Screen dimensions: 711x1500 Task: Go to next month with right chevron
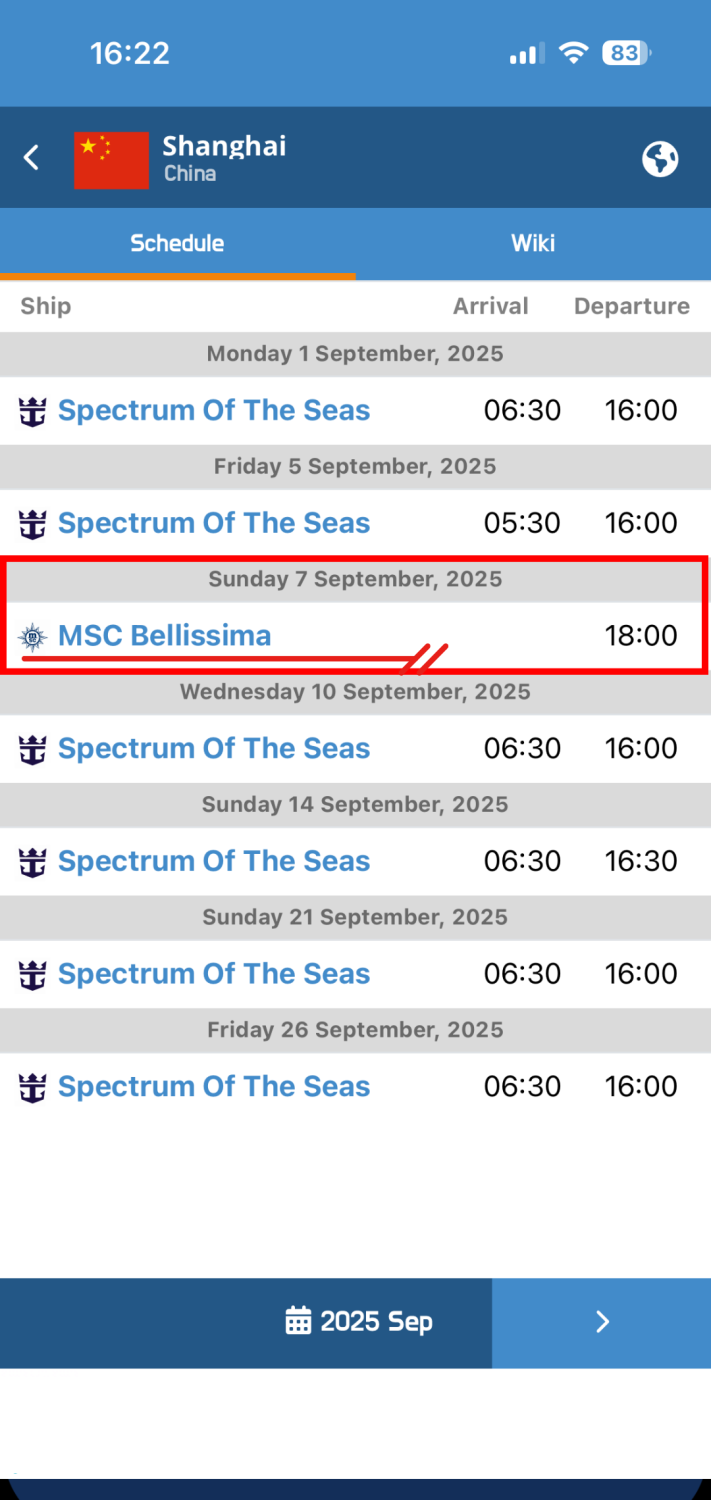point(602,1322)
